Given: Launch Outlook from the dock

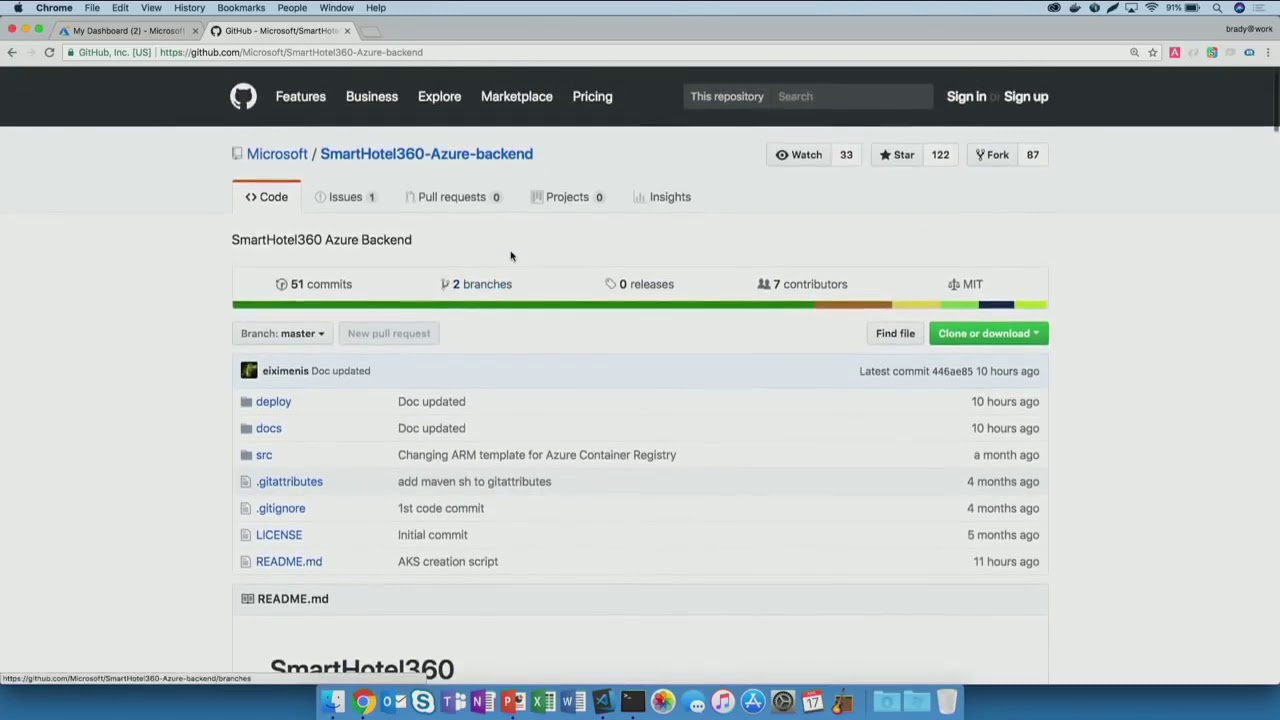Looking at the screenshot, I should point(393,701).
